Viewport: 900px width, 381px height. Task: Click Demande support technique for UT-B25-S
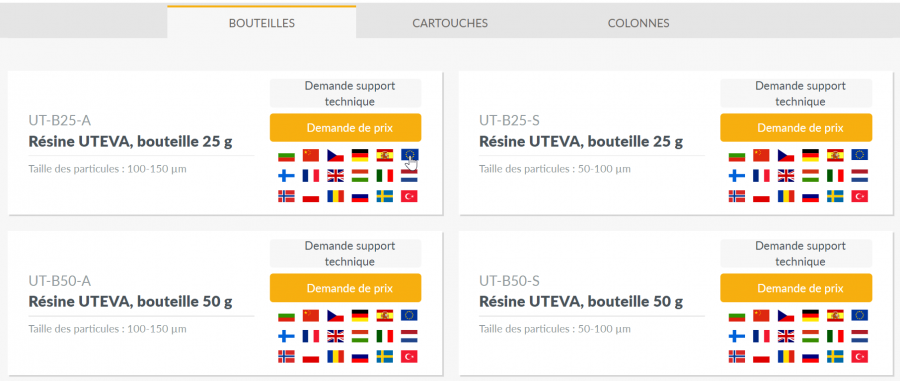[796, 94]
